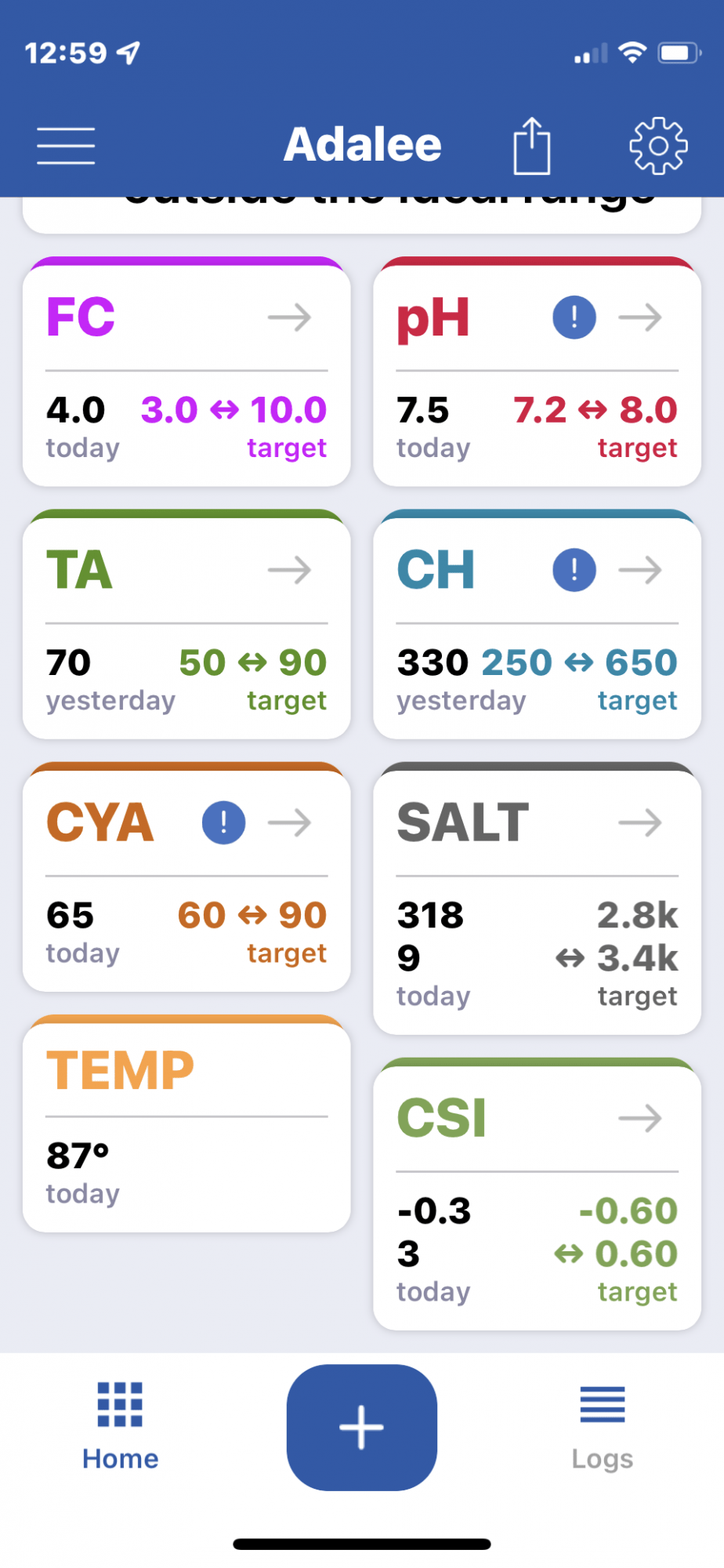724x1568 pixels.
Task: Open settings gear icon
Action: [659, 146]
